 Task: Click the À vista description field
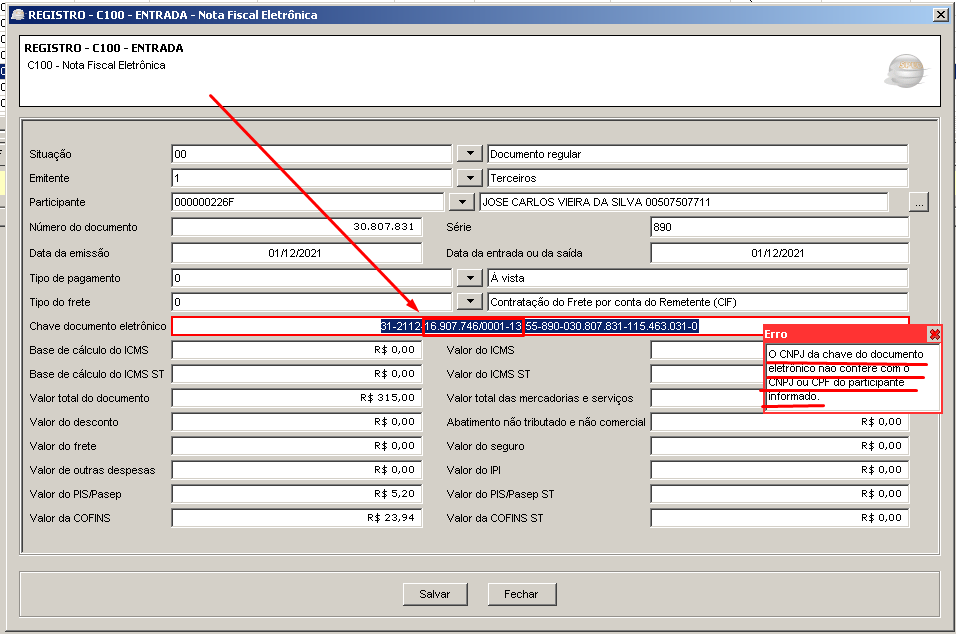[x=697, y=278]
